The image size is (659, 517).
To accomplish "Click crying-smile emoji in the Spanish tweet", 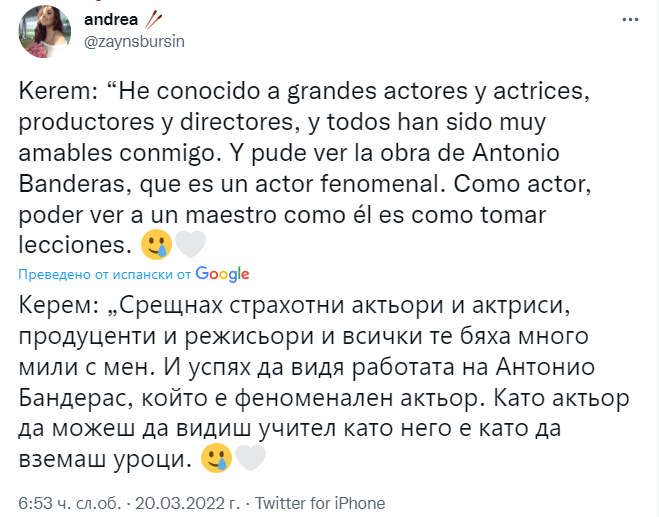I will (154, 243).
